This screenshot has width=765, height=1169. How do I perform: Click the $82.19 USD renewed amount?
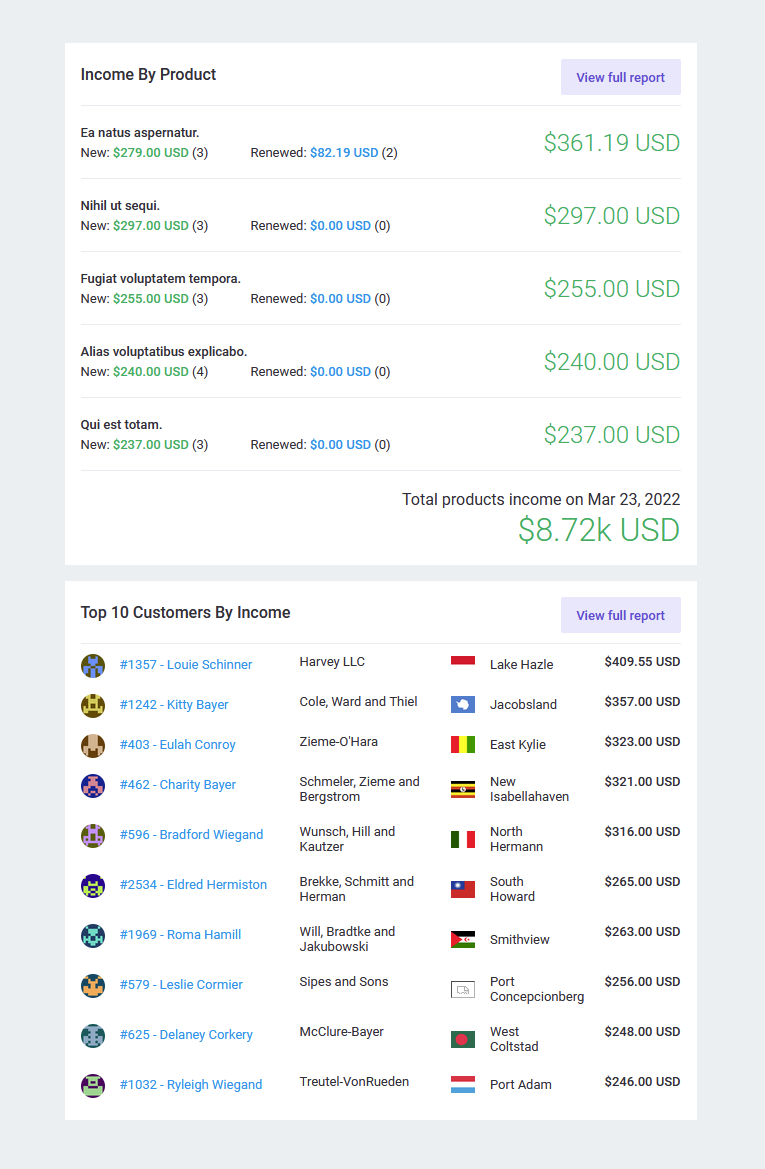(x=344, y=153)
